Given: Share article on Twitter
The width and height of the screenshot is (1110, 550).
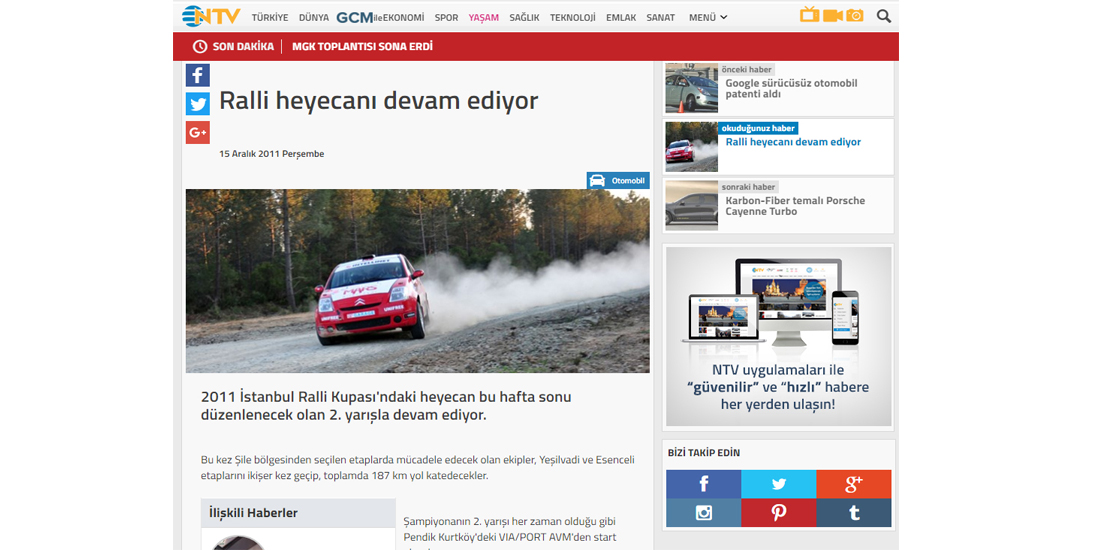Looking at the screenshot, I should tap(197, 104).
